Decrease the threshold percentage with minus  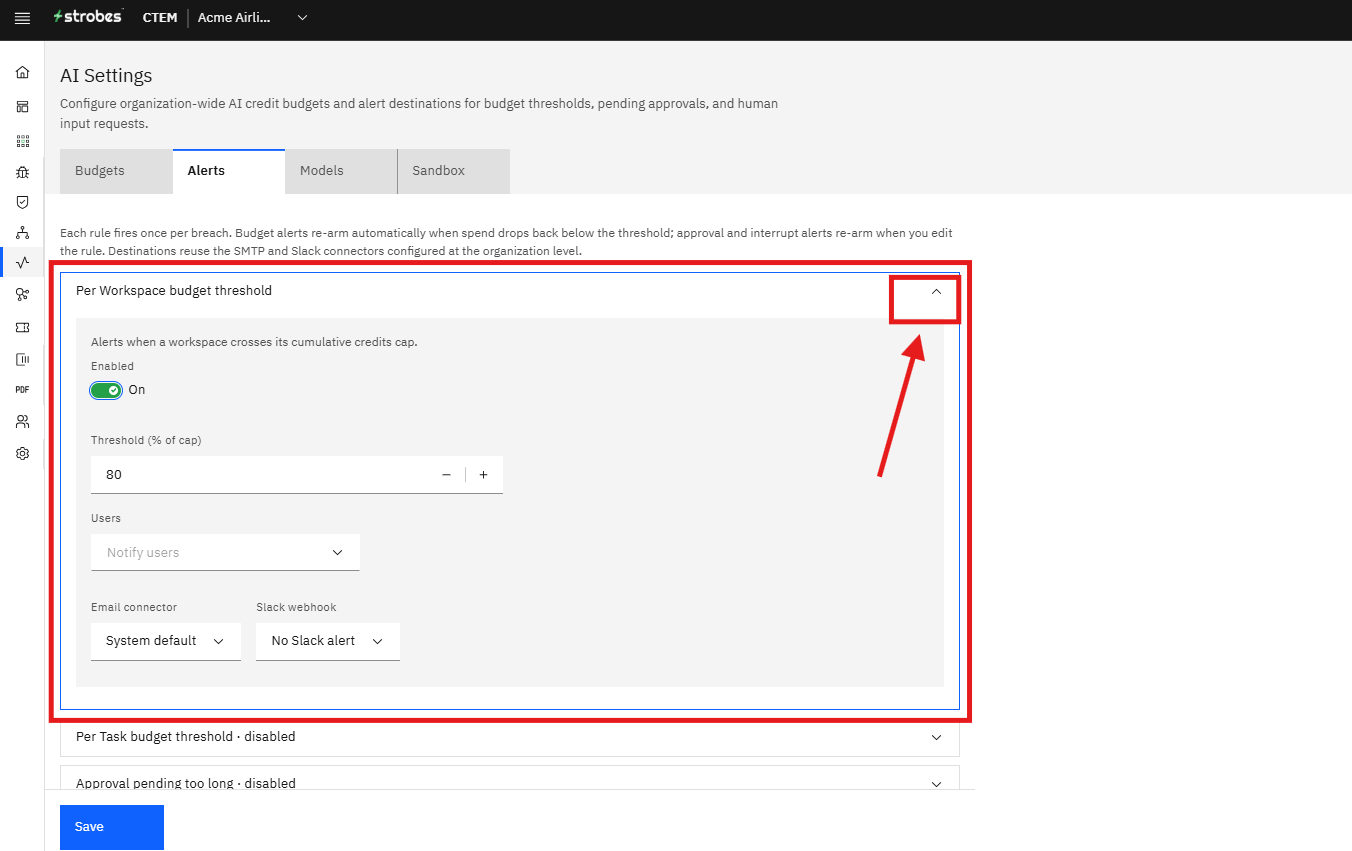[447, 475]
